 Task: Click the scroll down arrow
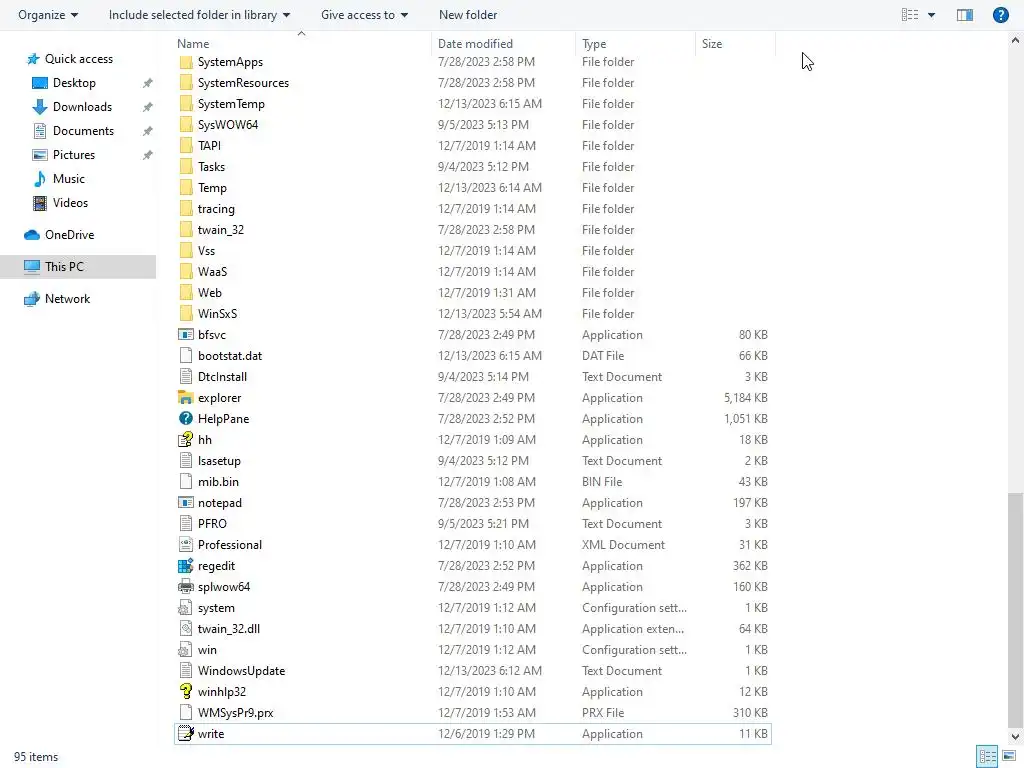point(1015,737)
